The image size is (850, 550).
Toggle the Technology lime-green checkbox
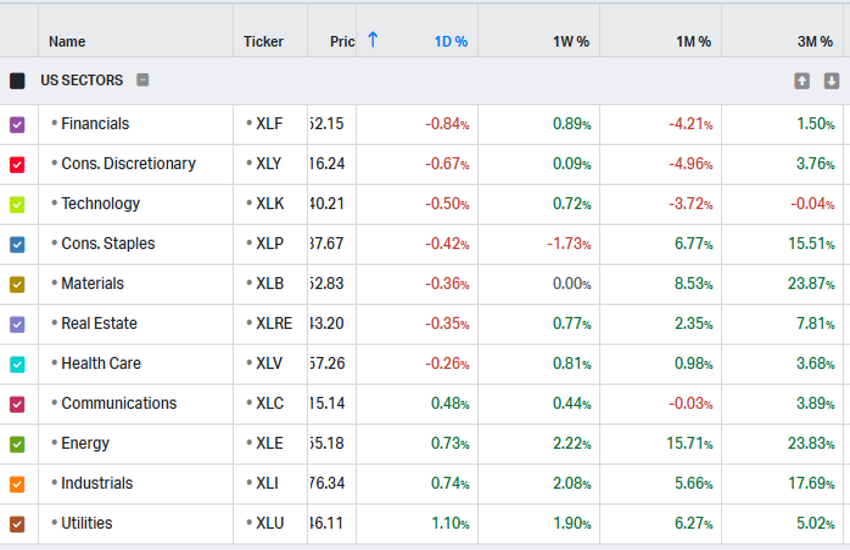tap(17, 205)
